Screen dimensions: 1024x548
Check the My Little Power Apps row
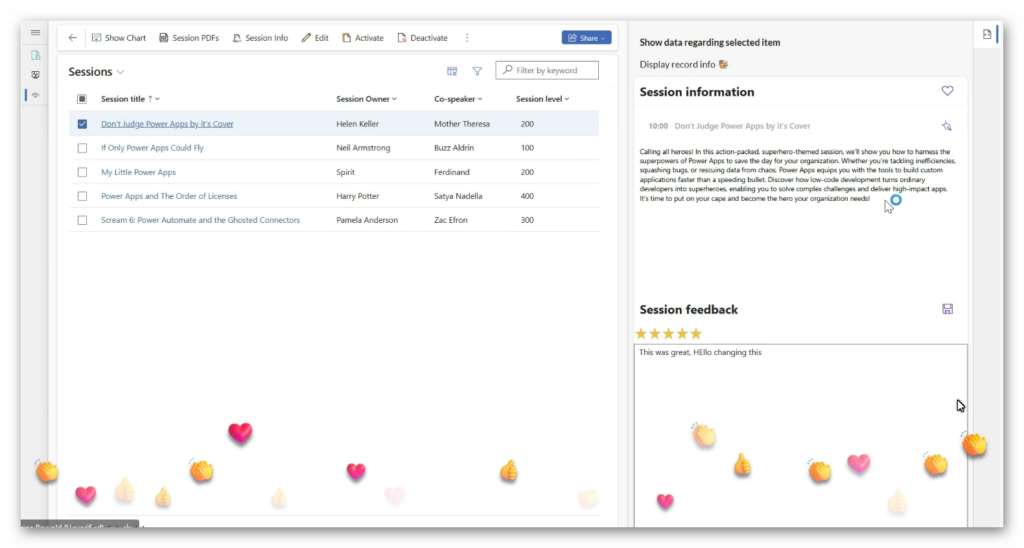click(x=82, y=172)
